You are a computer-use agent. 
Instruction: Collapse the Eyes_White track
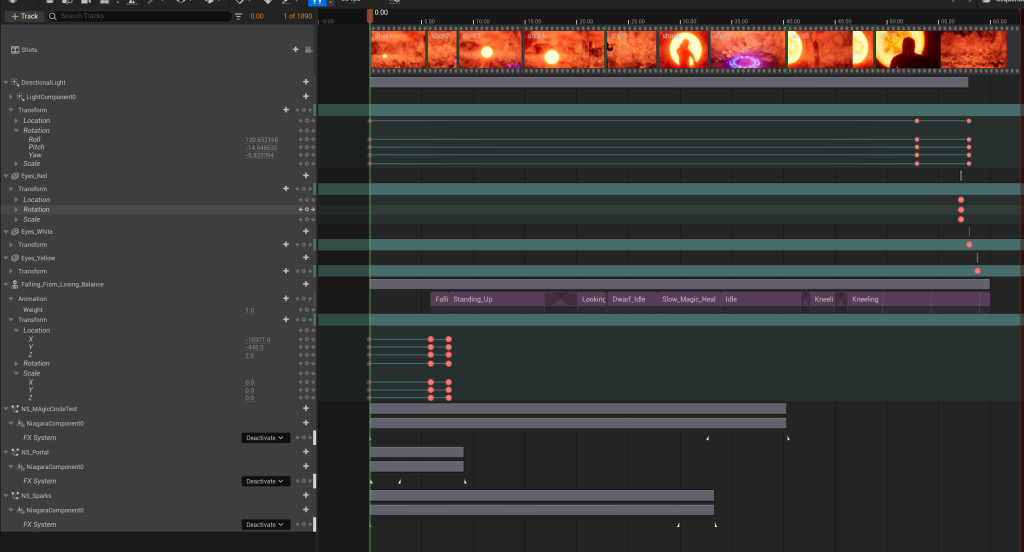6,232
